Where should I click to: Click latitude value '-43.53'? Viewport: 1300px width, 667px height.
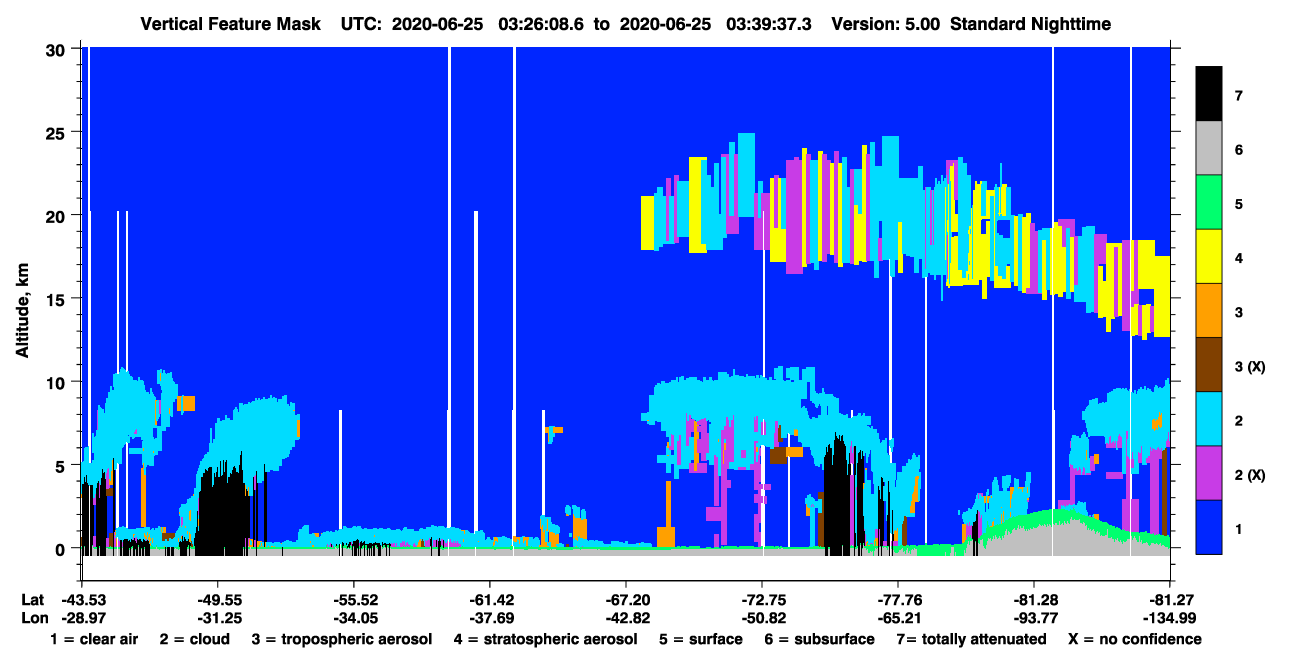[x=81, y=600]
